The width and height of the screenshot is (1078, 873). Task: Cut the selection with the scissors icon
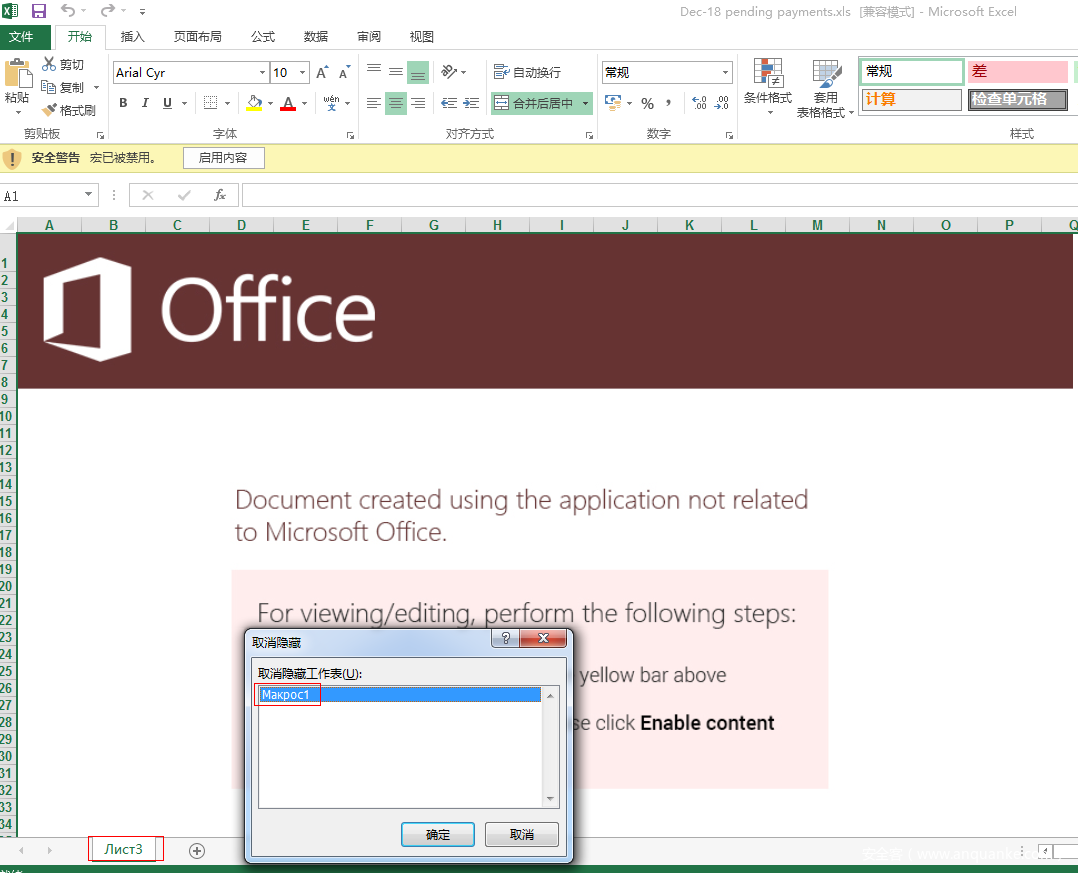(49, 64)
